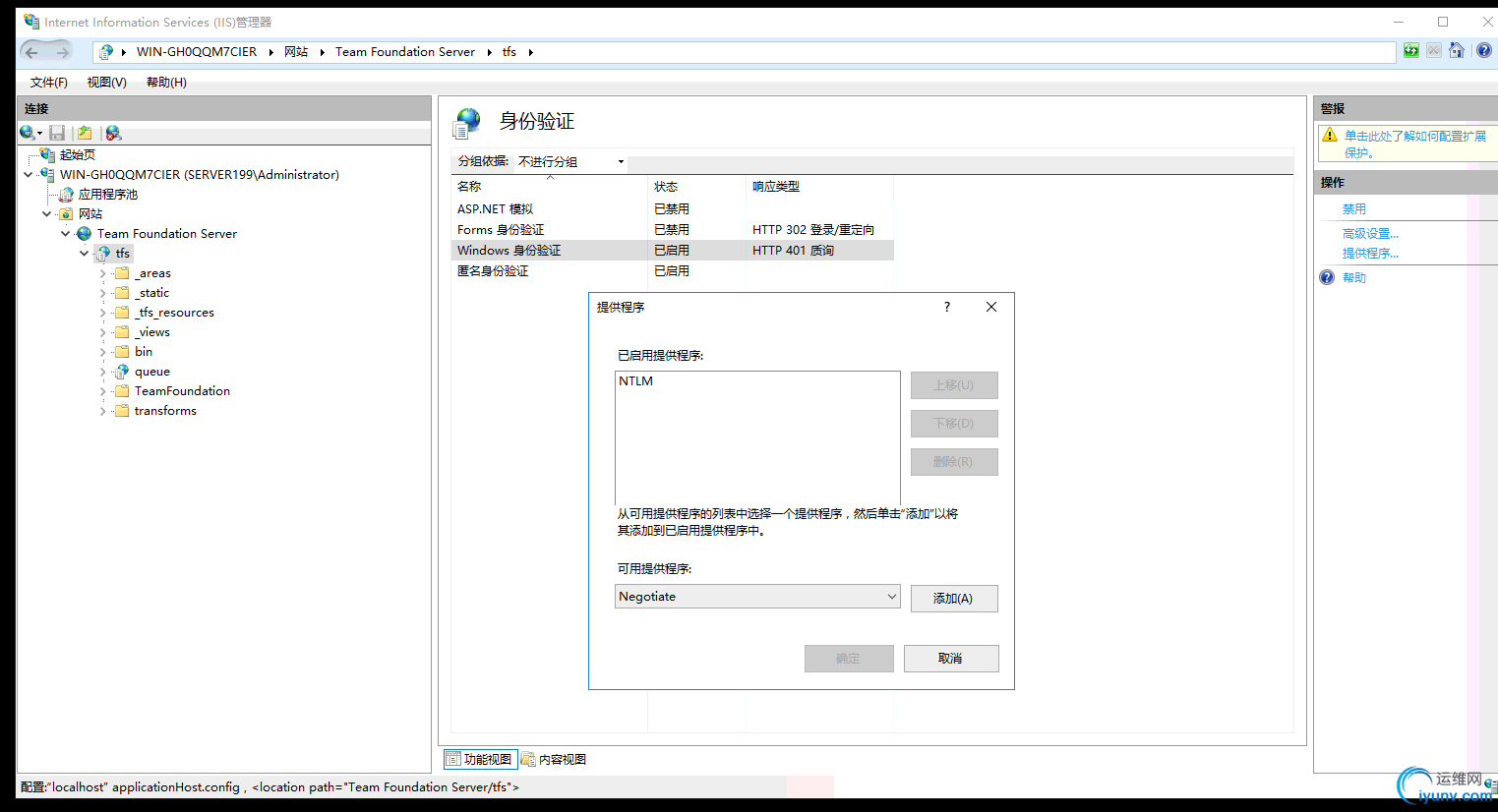Viewport: 1498px width, 812px height.
Task: Click the delete connection icon in Connections toolbar
Action: tap(114, 133)
